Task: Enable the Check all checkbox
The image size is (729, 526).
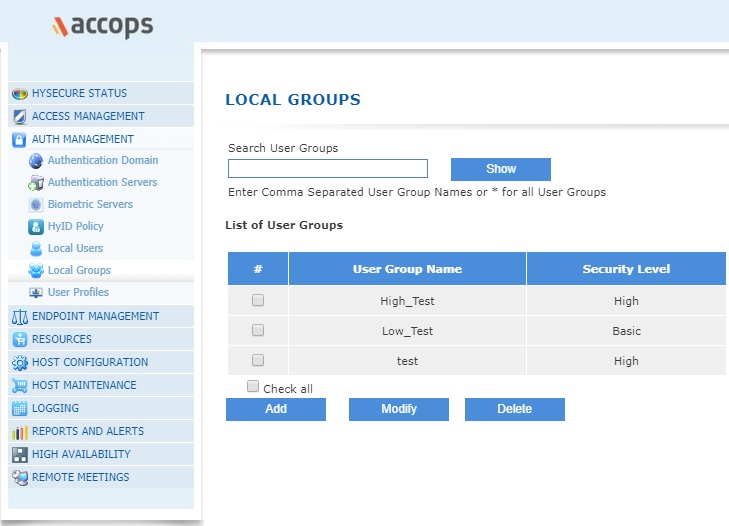Action: [252, 386]
